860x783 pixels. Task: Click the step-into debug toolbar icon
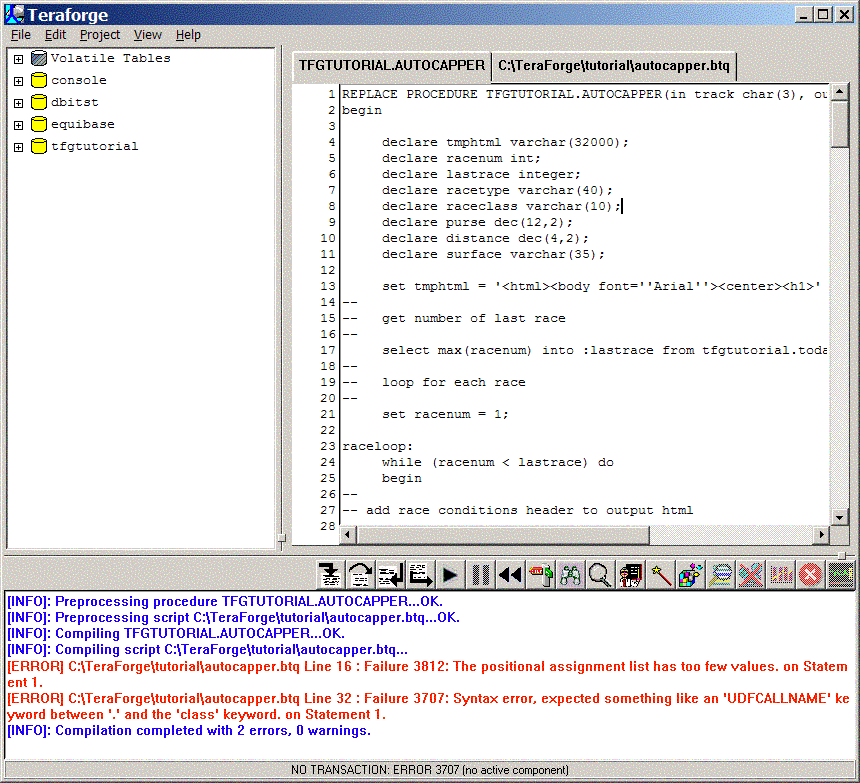click(331, 575)
